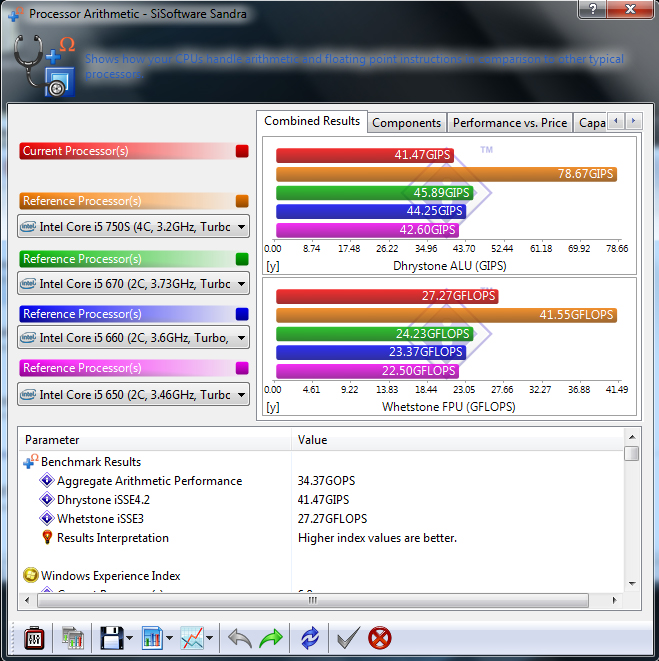659x661 pixels.
Task: Click the orange 78.67GIPS bar
Action: pyautogui.click(x=447, y=174)
